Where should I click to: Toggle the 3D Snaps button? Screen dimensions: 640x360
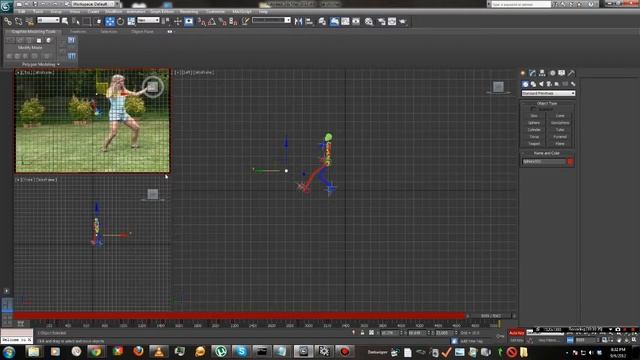pos(201,21)
